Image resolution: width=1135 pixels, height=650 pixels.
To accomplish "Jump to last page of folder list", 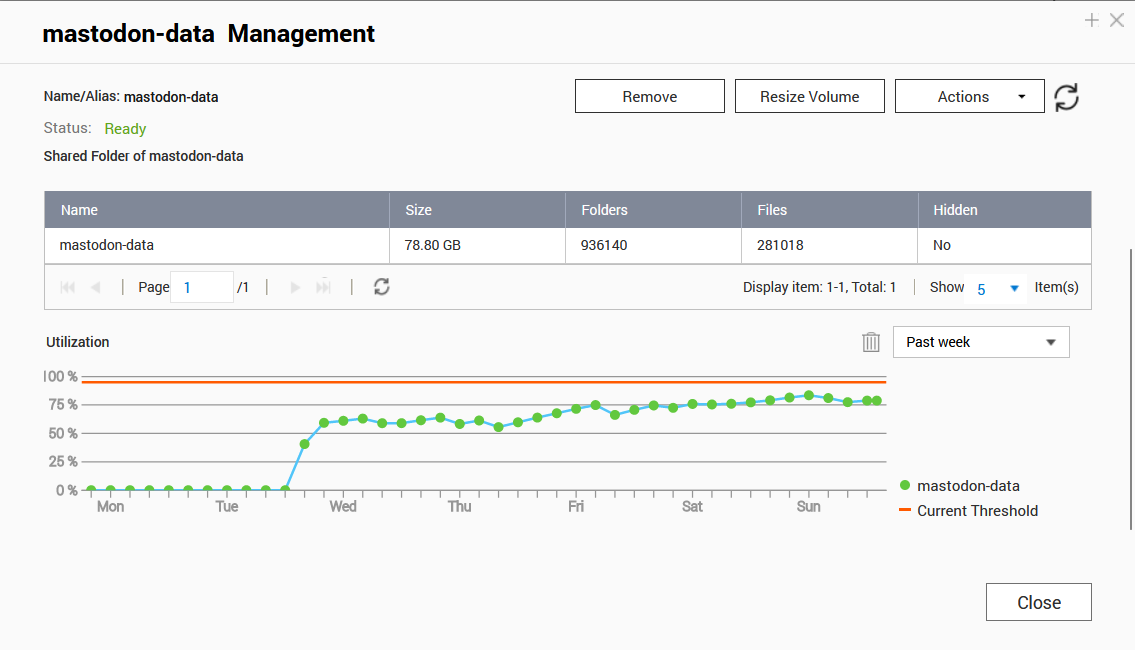I will [x=323, y=287].
